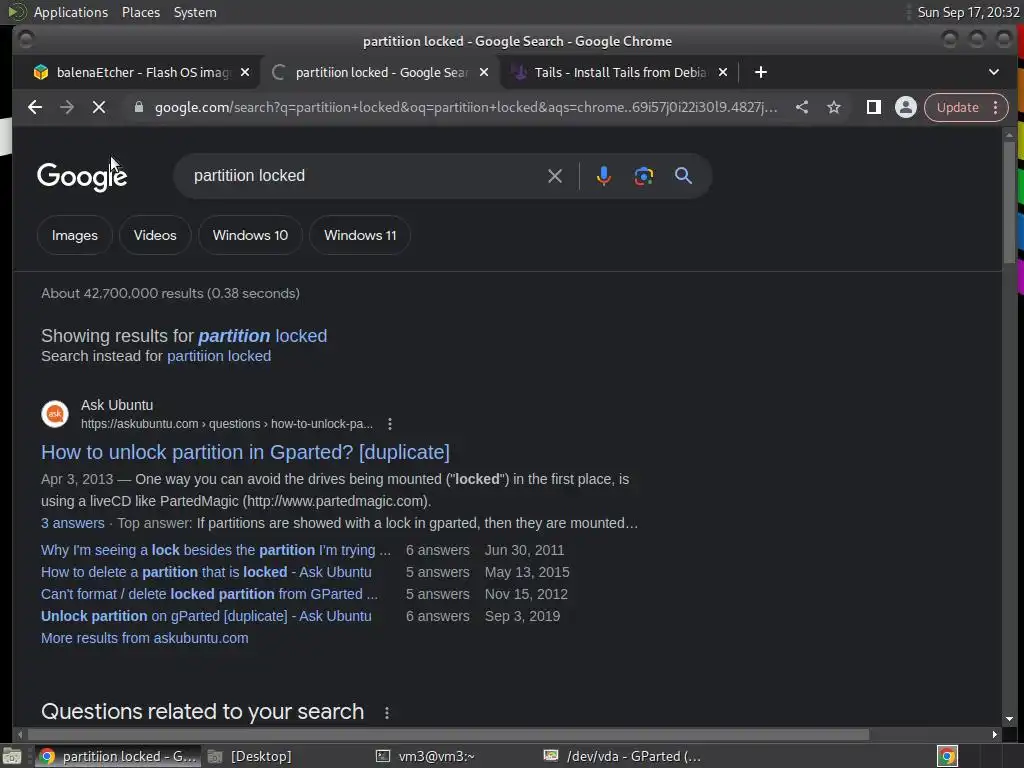Click the scroll down arrow
This screenshot has height=768, width=1024.
tap(1009, 718)
